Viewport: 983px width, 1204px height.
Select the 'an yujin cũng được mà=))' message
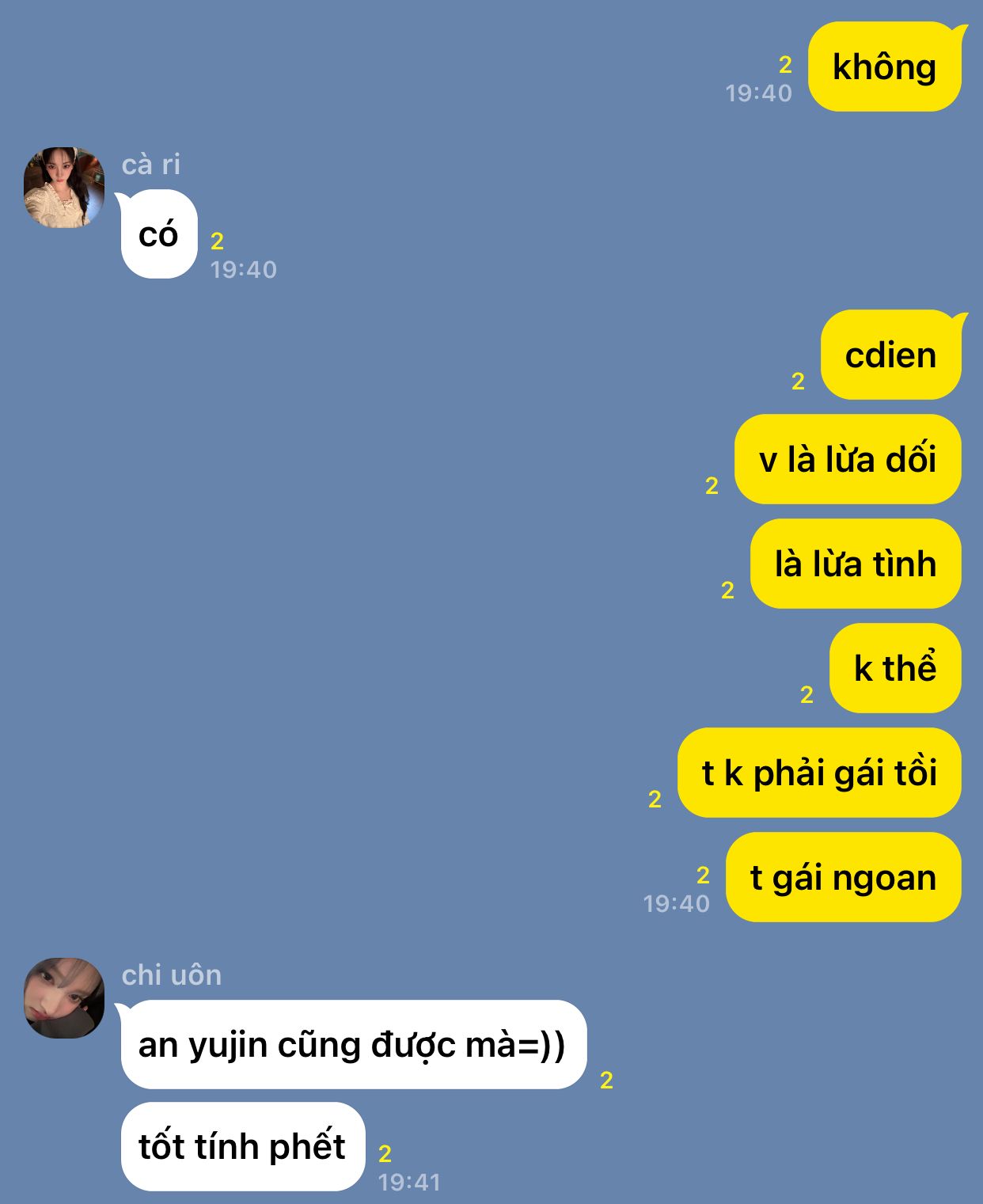tap(352, 1045)
